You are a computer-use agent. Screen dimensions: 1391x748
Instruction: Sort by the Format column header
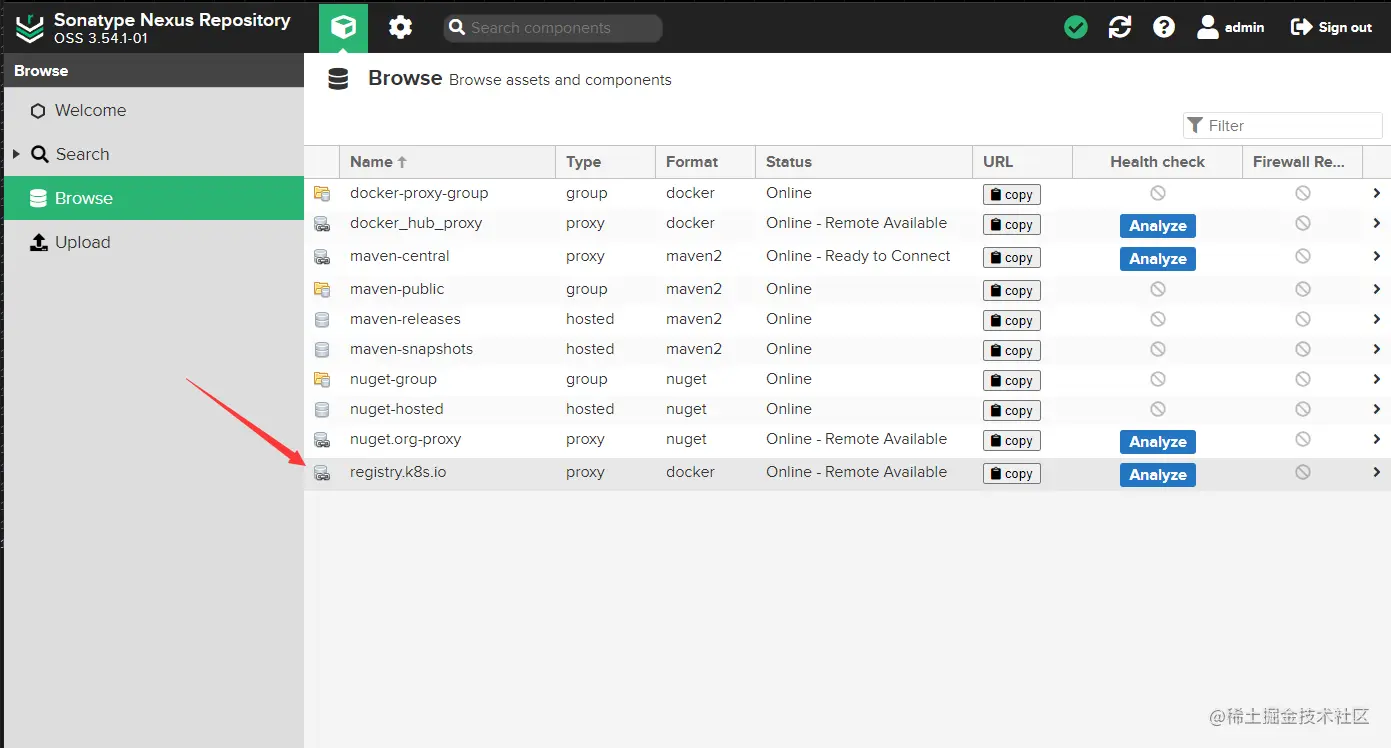pyautogui.click(x=705, y=161)
